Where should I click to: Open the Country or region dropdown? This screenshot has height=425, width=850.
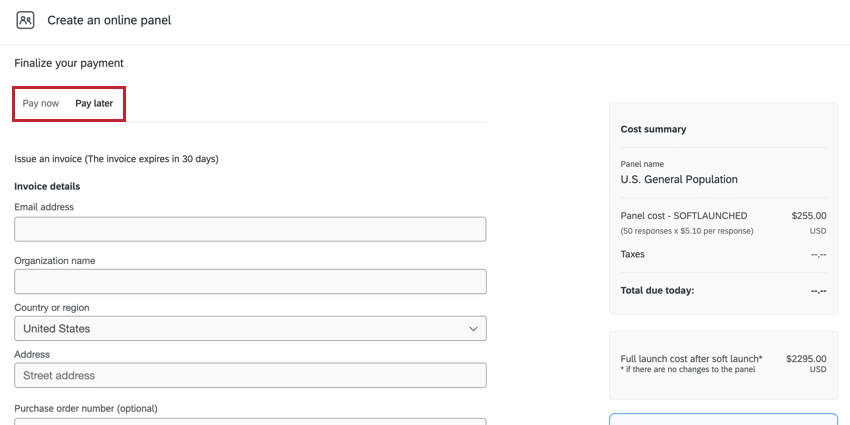point(250,328)
